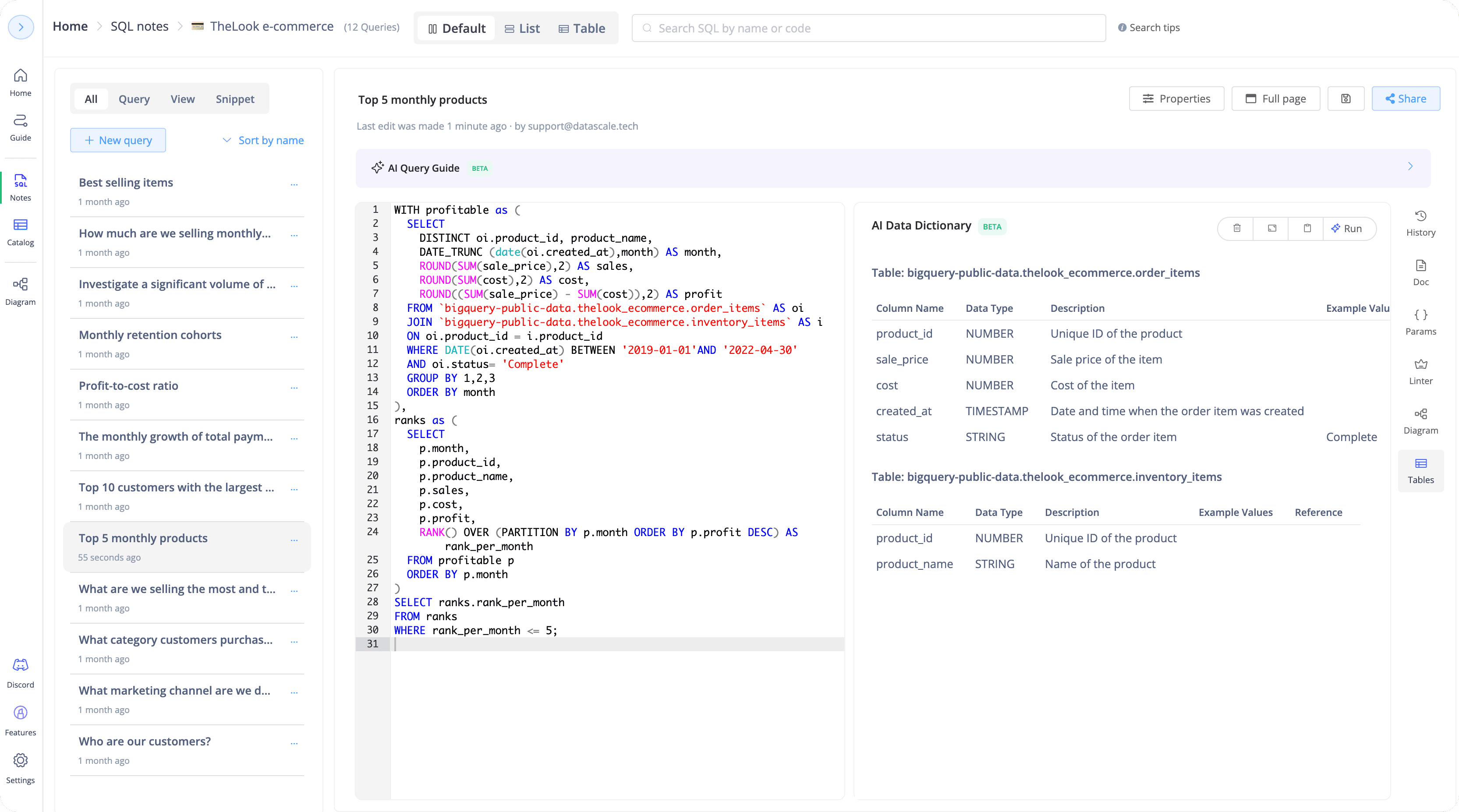Click New query button
This screenshot has width=1459, height=812.
pos(118,140)
